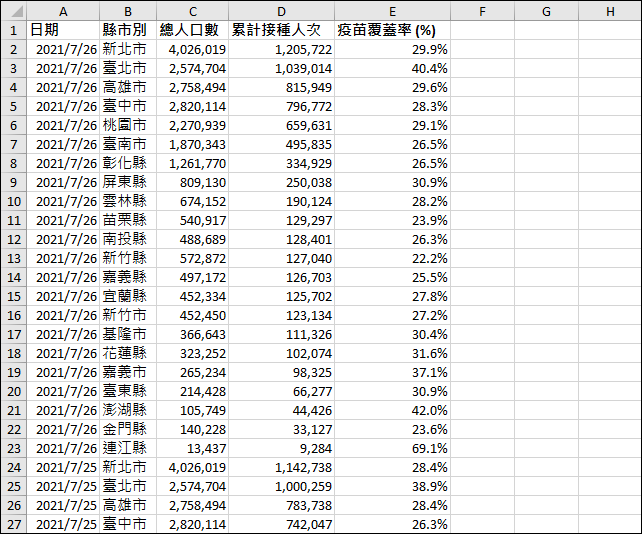Select column A header
642x534 pixels.
click(x=63, y=11)
